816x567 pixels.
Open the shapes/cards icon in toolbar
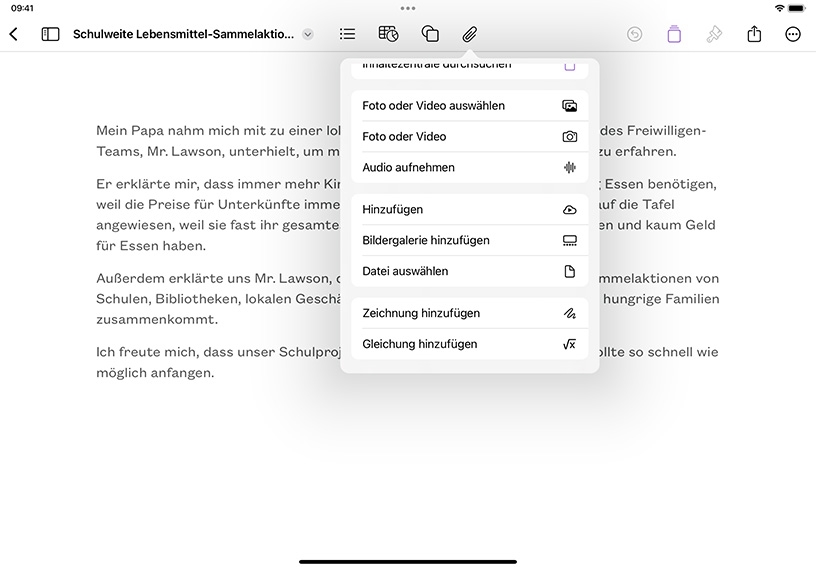(430, 34)
